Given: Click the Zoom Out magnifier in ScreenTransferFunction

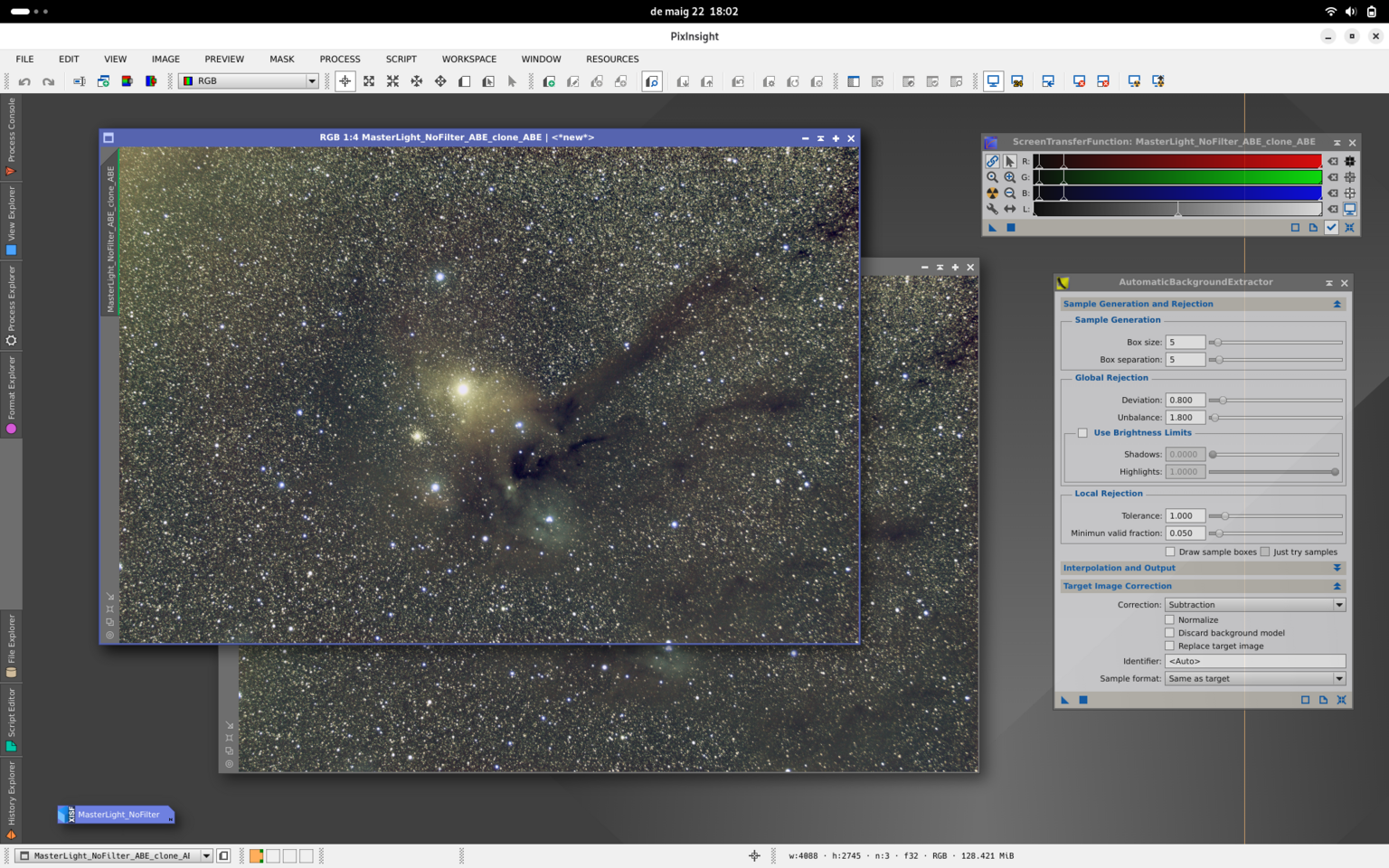Looking at the screenshot, I should [1010, 193].
